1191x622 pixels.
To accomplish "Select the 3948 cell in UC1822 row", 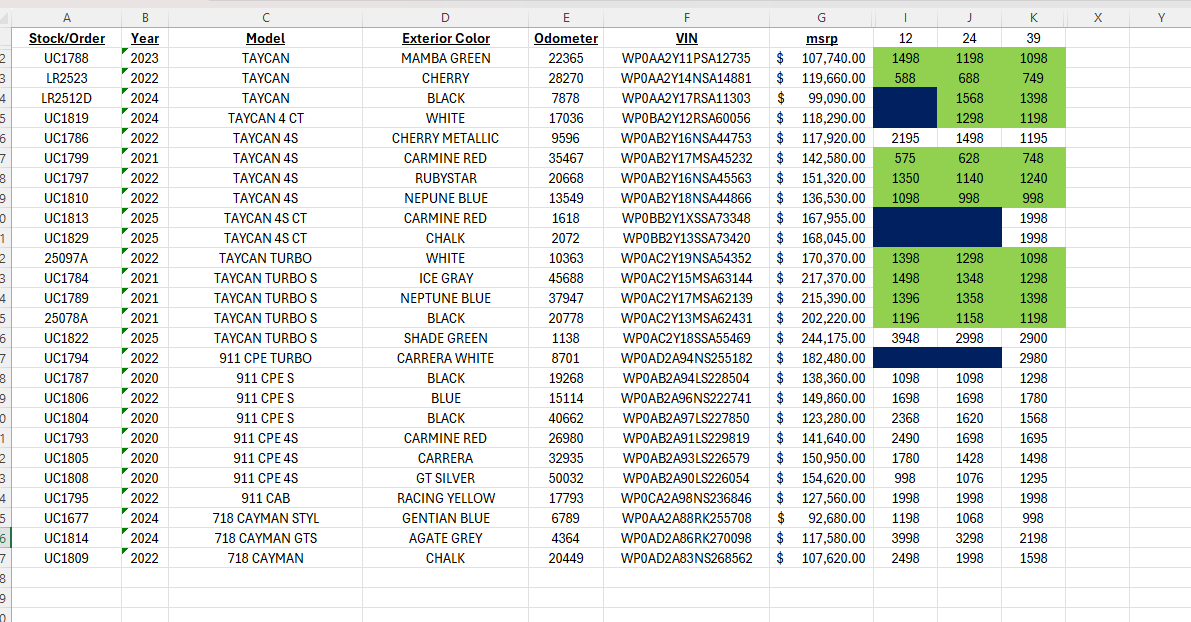I will (905, 338).
